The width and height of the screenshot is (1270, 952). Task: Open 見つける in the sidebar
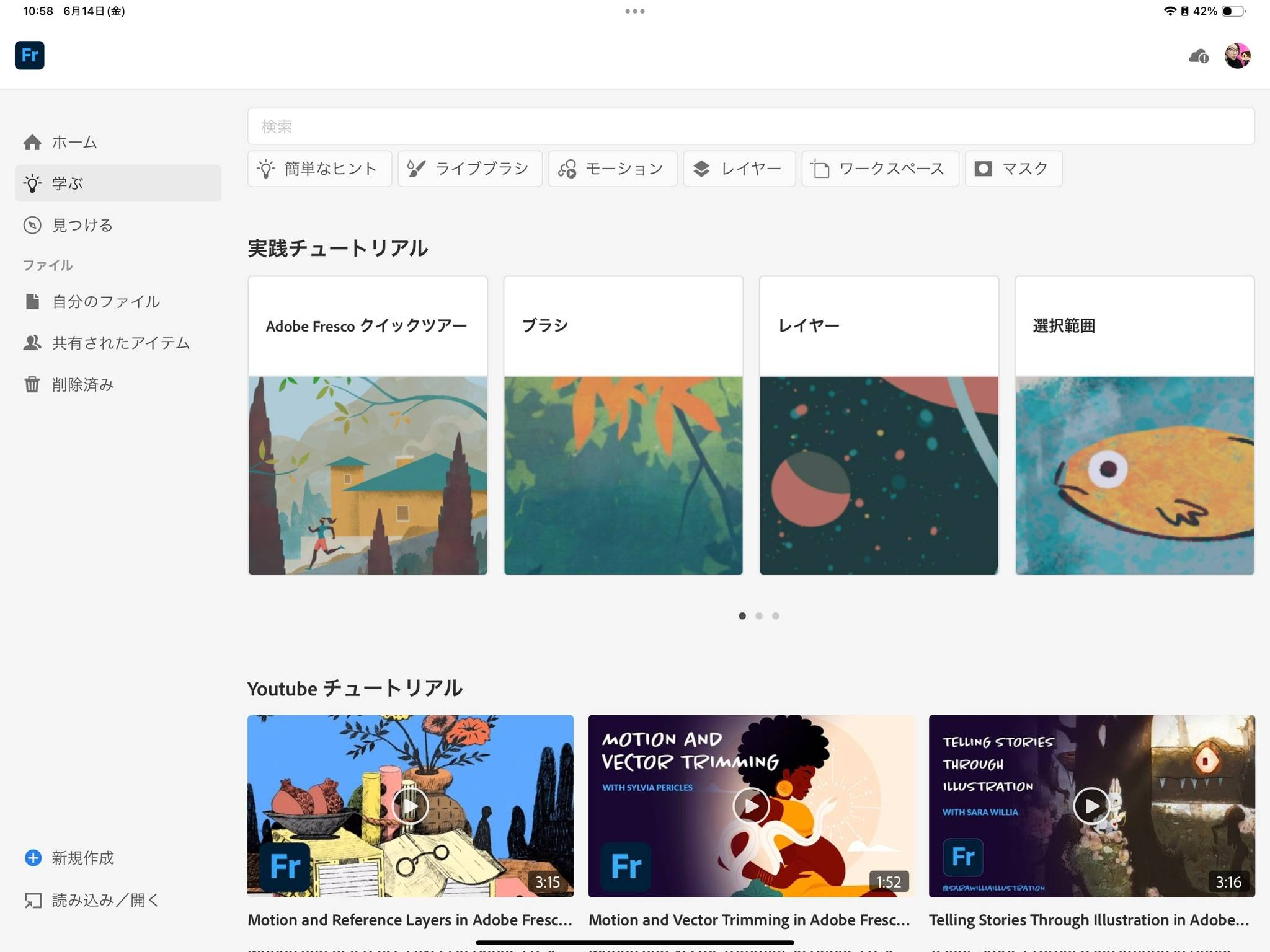[118, 225]
